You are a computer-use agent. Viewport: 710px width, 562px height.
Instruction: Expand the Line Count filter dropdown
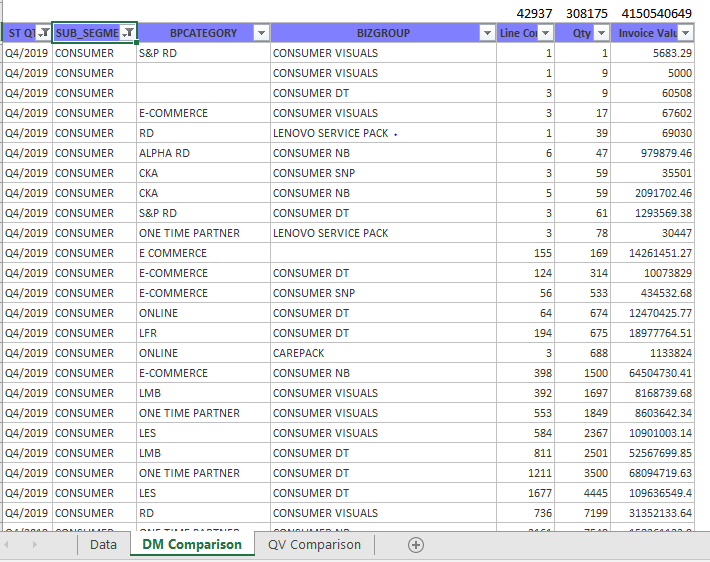tap(545, 33)
